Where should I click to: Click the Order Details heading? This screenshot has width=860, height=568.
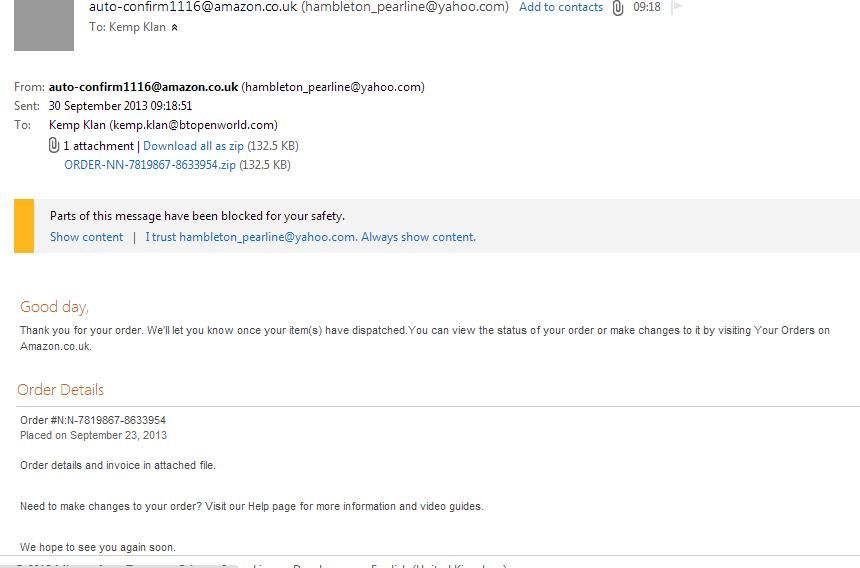pyautogui.click(x=60, y=390)
